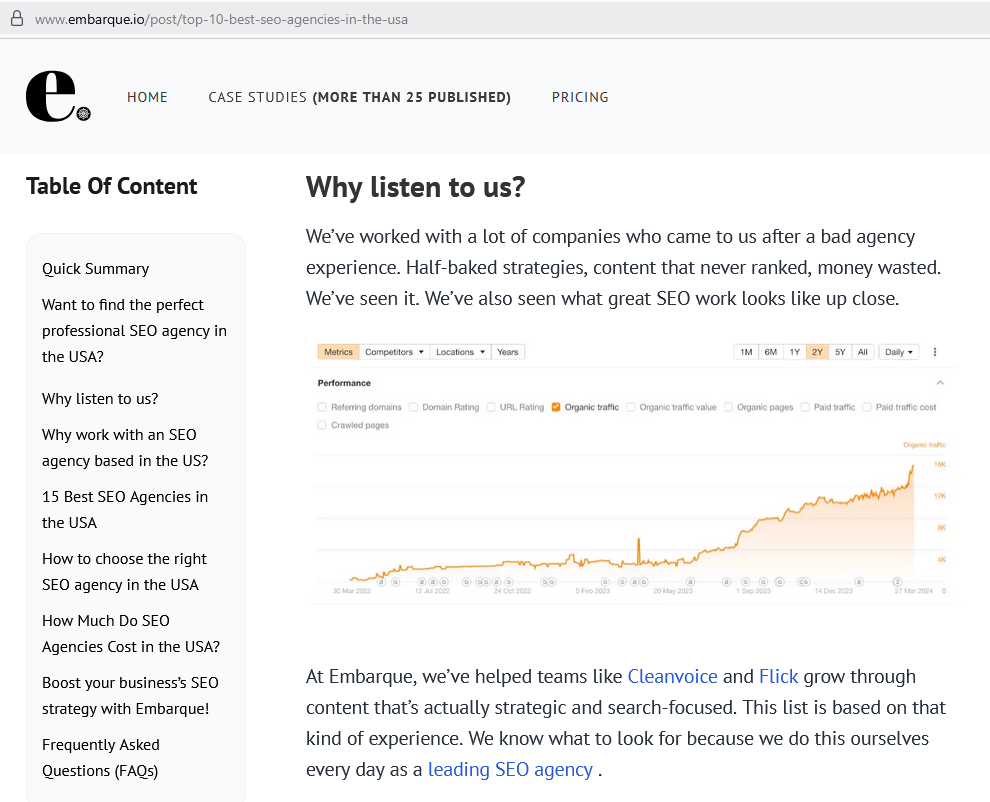Expand the Locations dropdown
The width and height of the screenshot is (990, 802).
[x=460, y=352]
